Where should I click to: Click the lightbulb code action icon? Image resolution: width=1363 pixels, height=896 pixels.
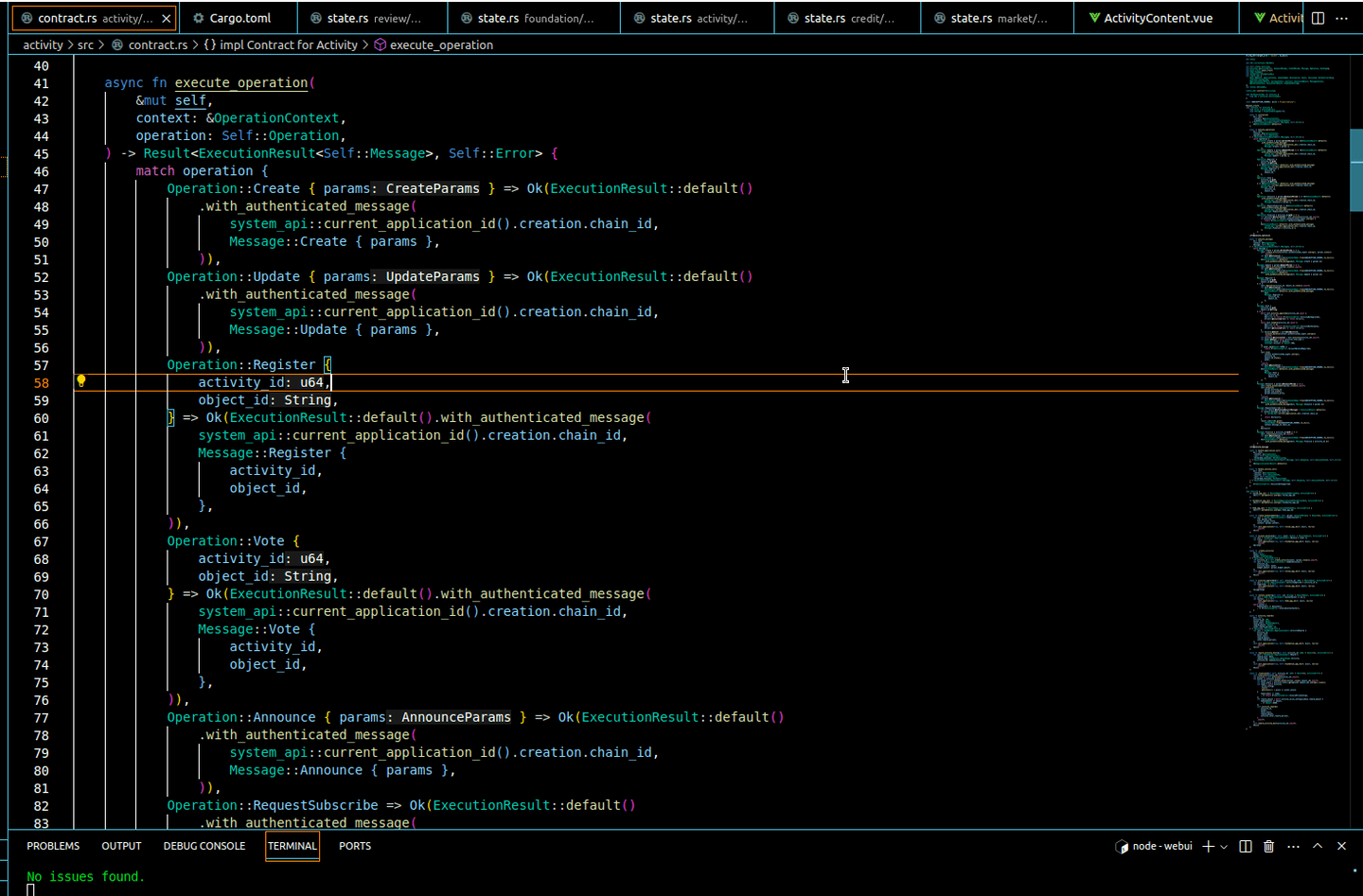point(81,381)
